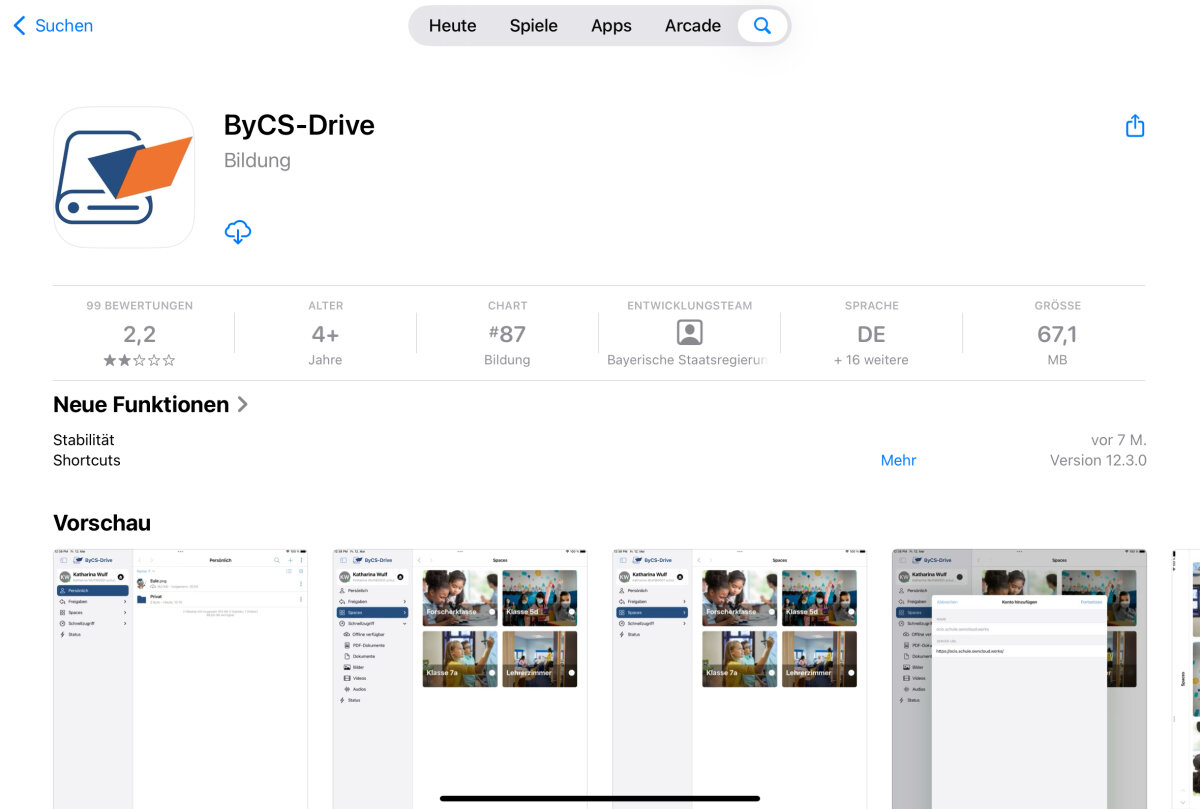Tap the ByCS-Drive app icon

[x=124, y=177]
